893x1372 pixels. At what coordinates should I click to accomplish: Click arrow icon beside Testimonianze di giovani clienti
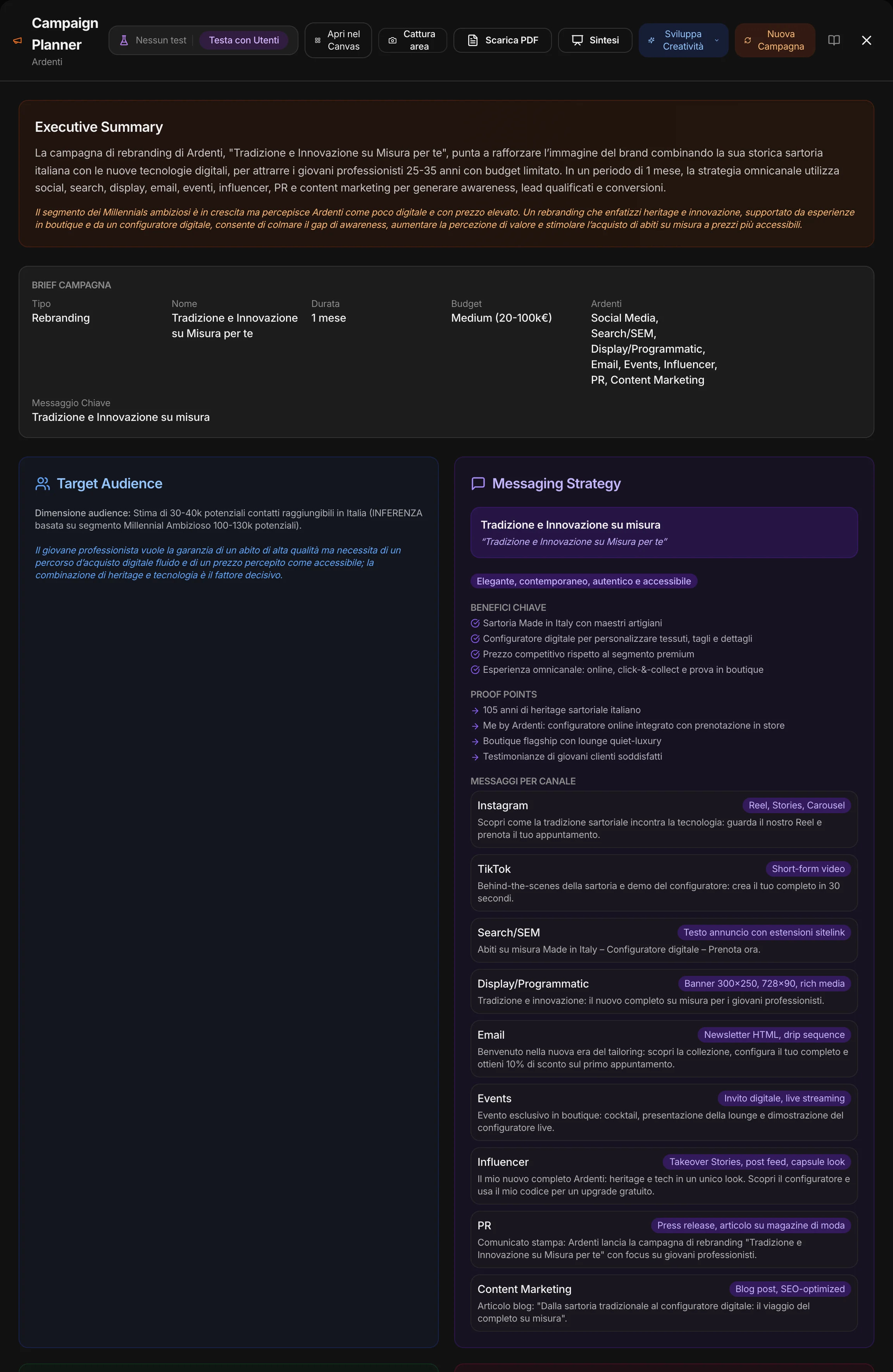475,757
